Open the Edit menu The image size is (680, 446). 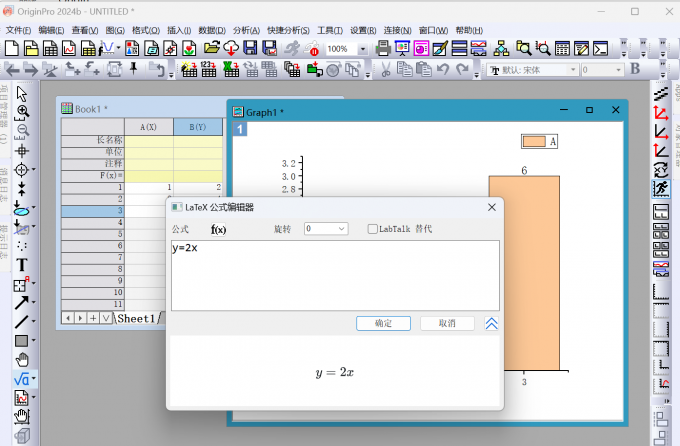[x=51, y=30]
